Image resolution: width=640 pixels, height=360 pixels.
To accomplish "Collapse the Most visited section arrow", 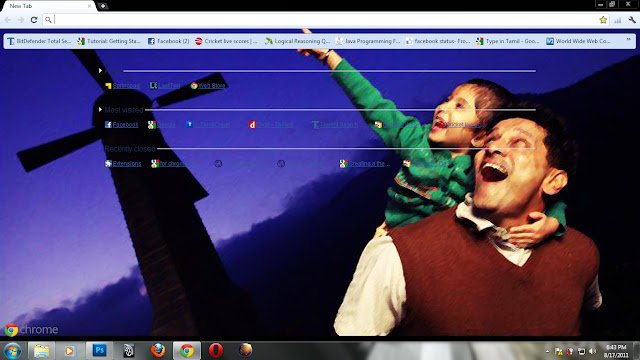I will point(100,109).
